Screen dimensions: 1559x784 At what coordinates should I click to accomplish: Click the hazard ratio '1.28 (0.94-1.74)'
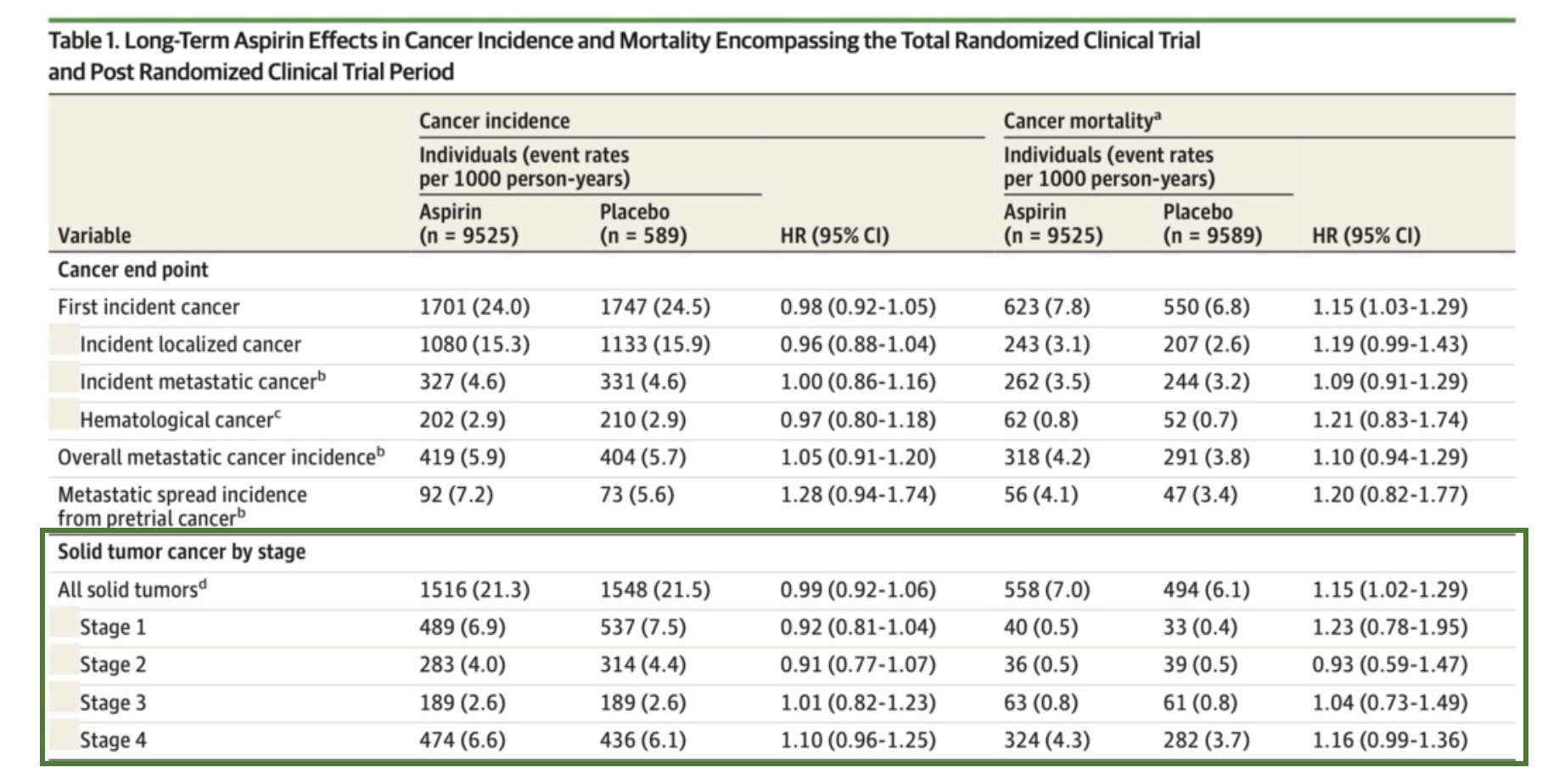coord(858,494)
